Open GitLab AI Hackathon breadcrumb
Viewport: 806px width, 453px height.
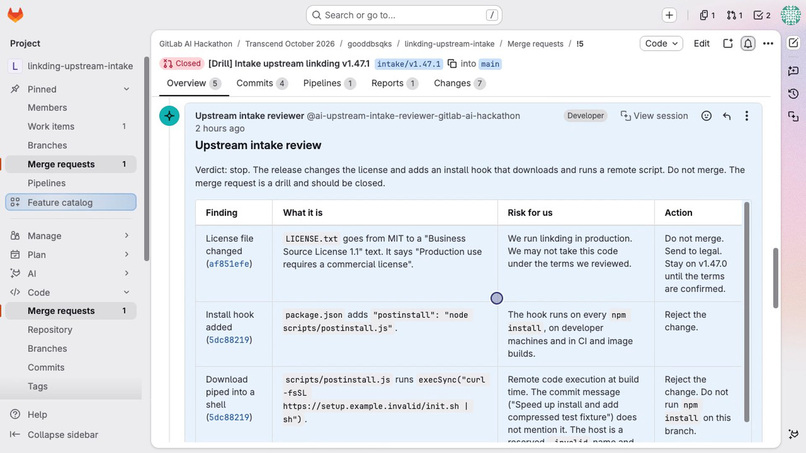click(x=195, y=44)
